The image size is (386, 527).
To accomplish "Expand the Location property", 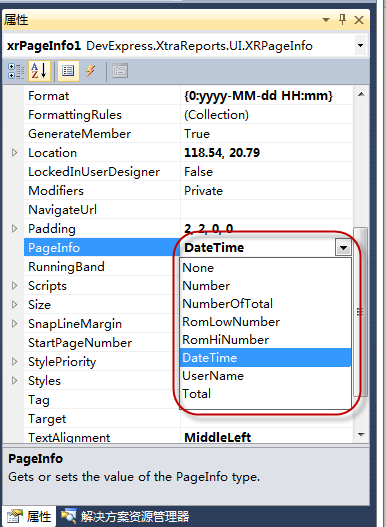I will pos(14,153).
